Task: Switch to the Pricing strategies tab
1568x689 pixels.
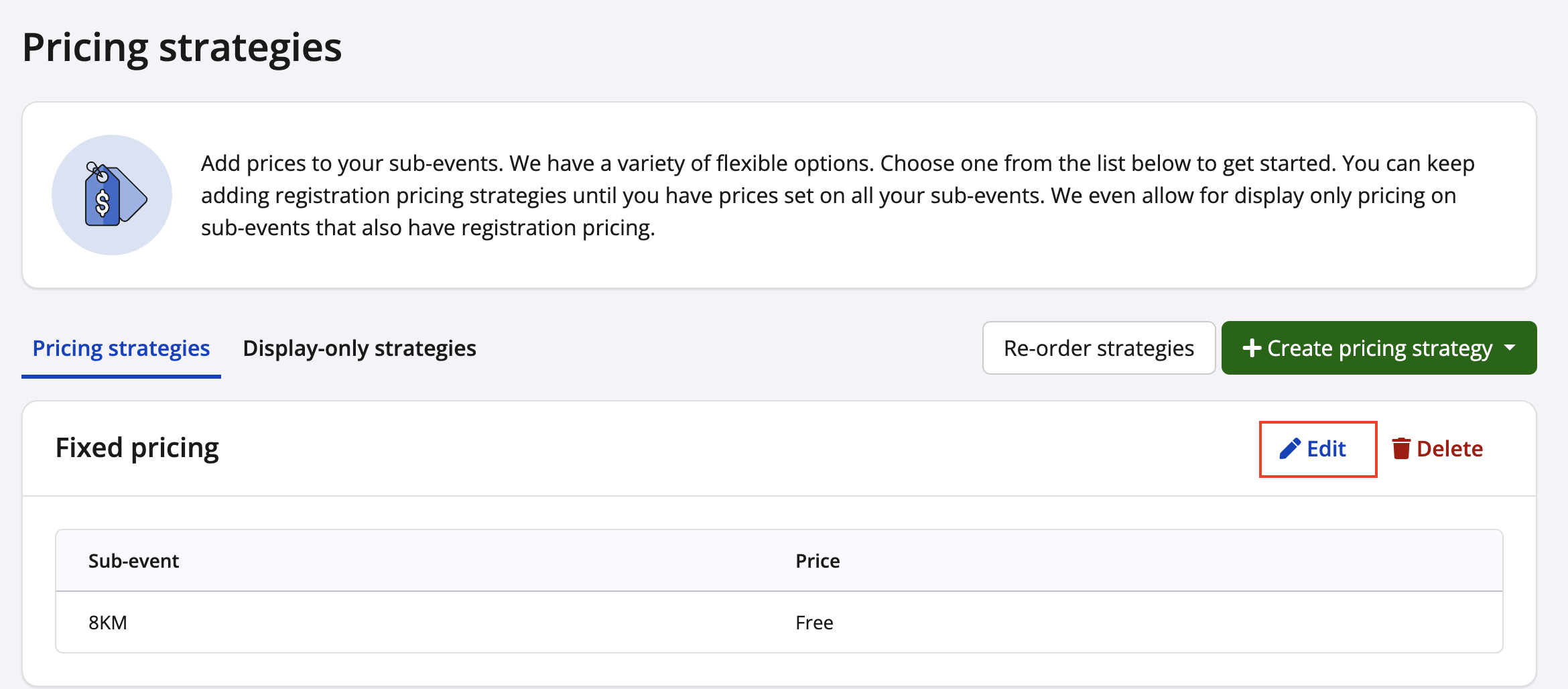Action: pos(121,348)
